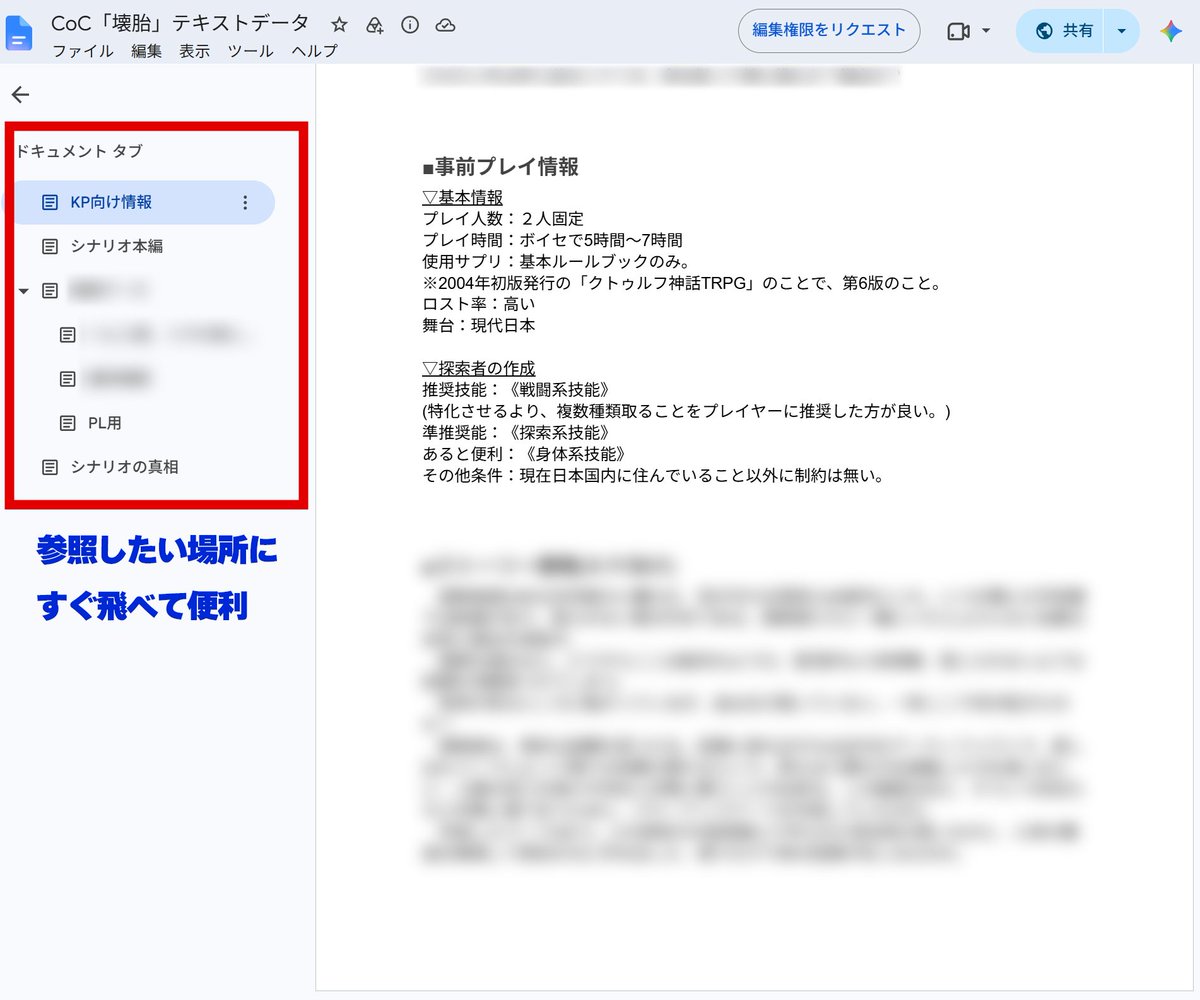Open the ツール menu
Screen dimensions: 1200x1000
(250, 51)
